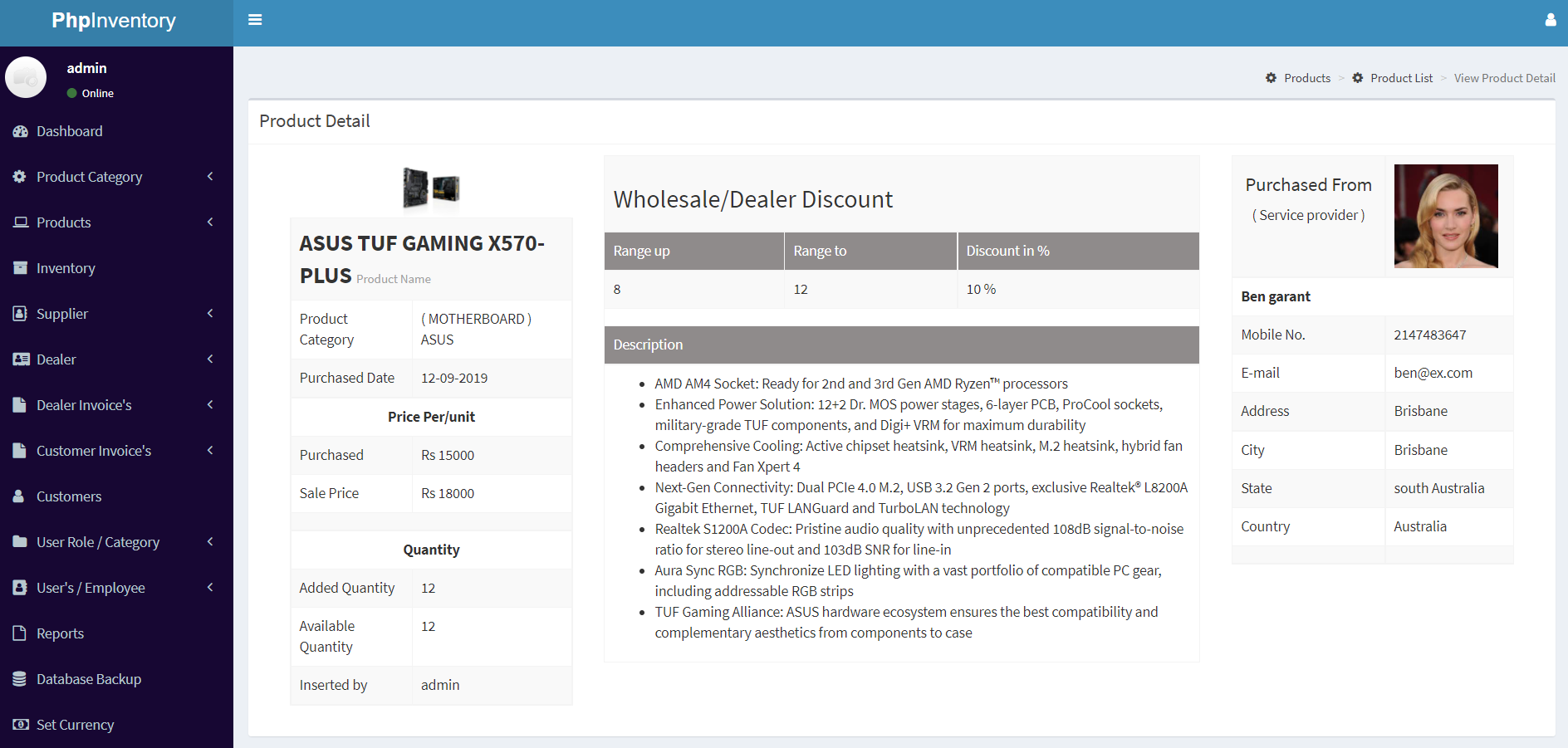The image size is (1568, 748).
Task: Click the Dashboard gauge icon
Action: [21, 131]
